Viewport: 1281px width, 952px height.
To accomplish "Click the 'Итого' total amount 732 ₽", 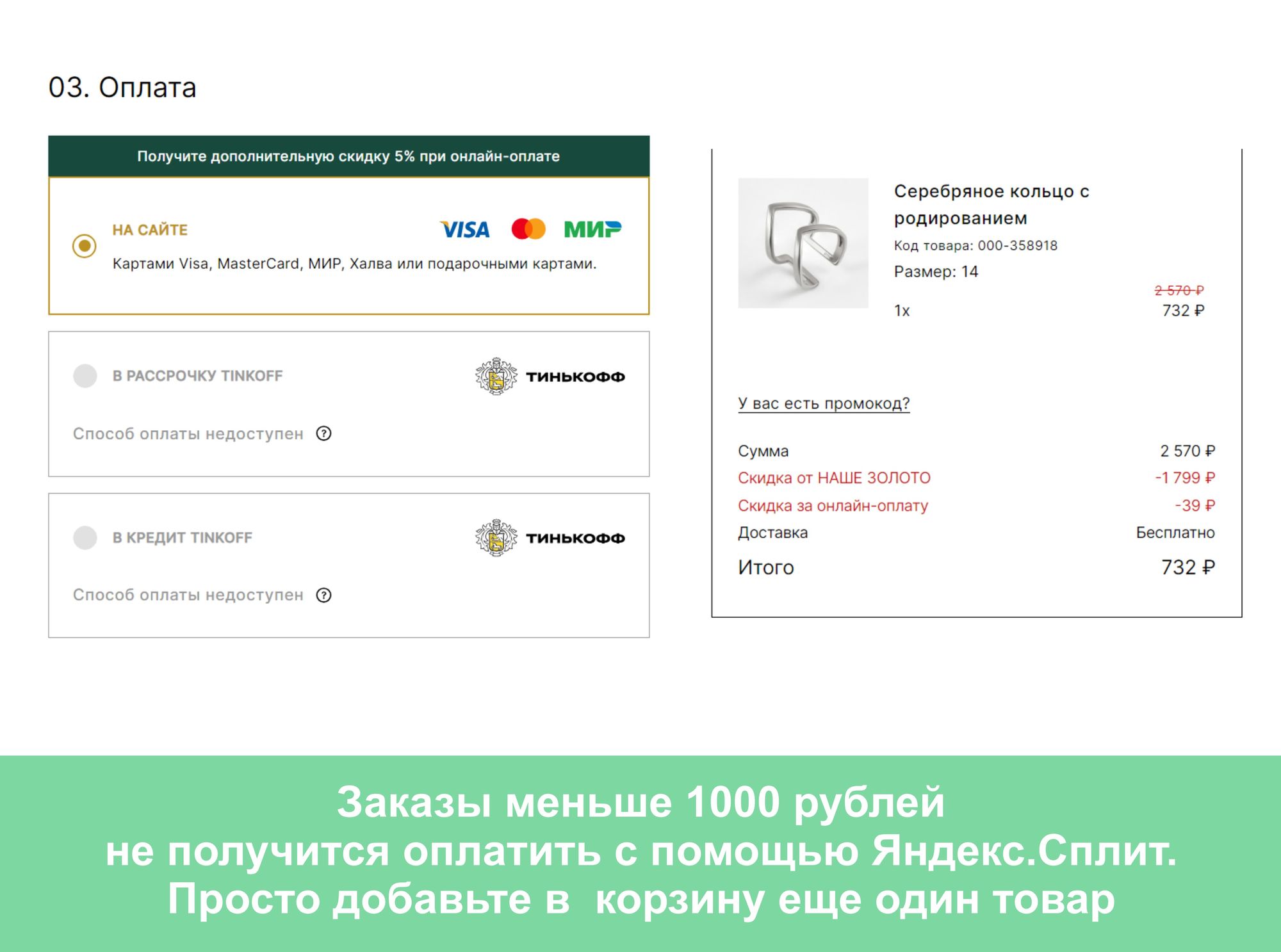I will click(x=1187, y=567).
